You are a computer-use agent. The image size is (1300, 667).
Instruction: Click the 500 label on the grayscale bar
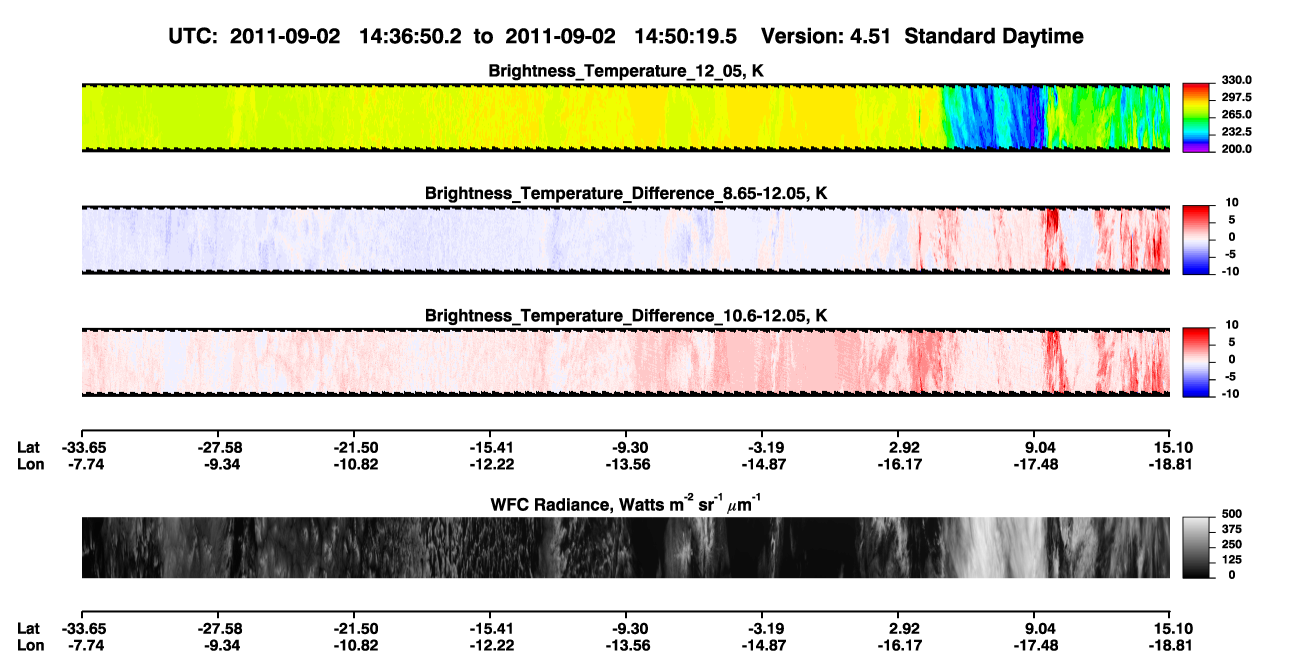coord(1232,514)
